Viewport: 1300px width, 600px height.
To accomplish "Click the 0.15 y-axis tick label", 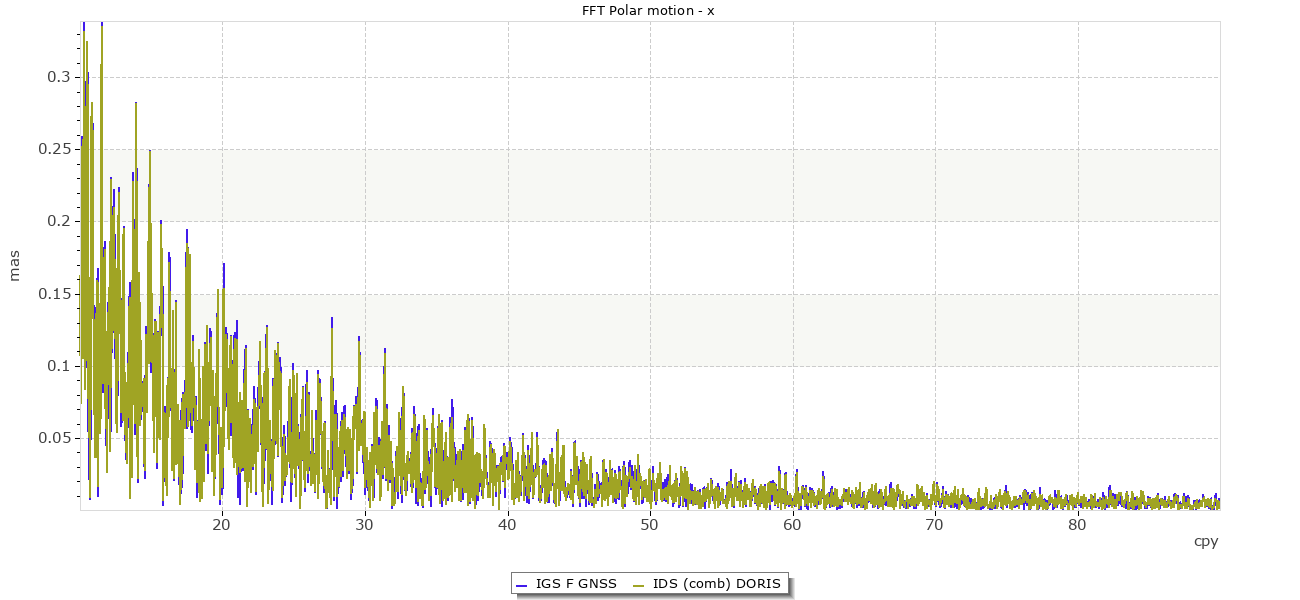I will pyautogui.click(x=54, y=294).
